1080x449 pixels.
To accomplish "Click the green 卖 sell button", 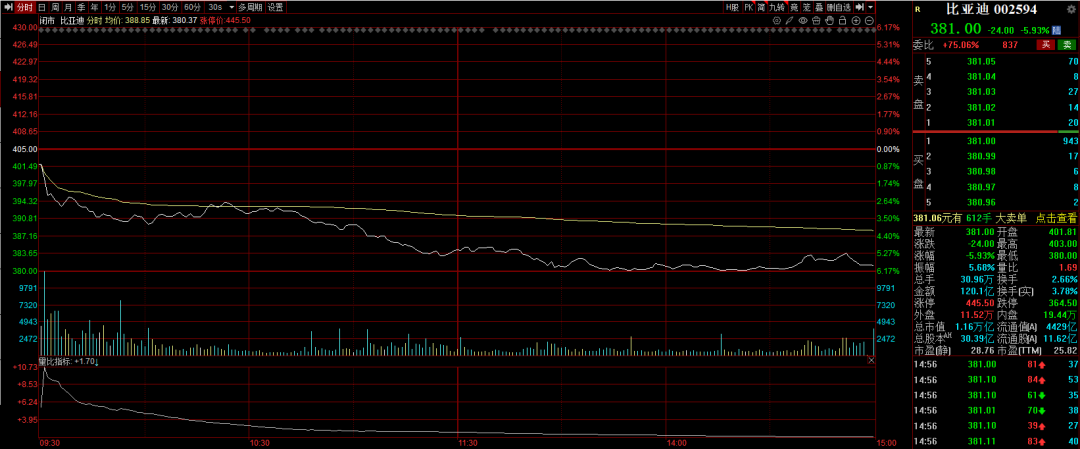I will (x=1066, y=45).
